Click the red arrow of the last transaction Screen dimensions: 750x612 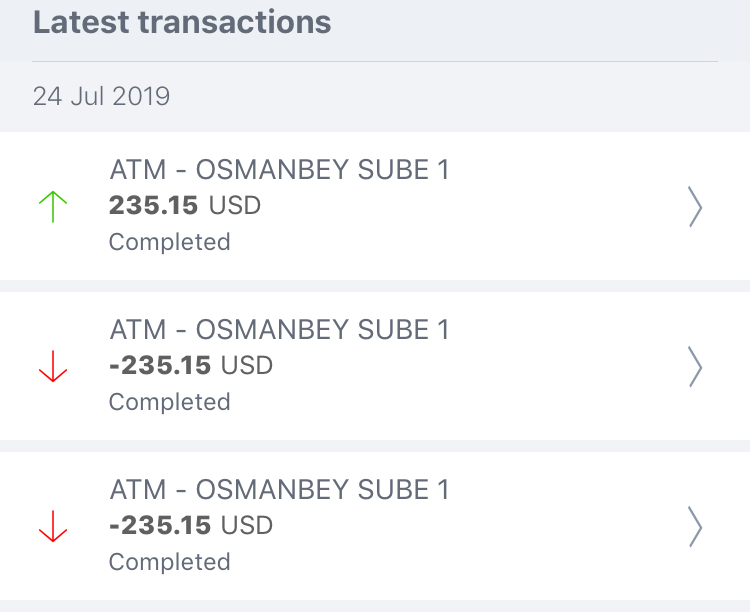coord(52,527)
